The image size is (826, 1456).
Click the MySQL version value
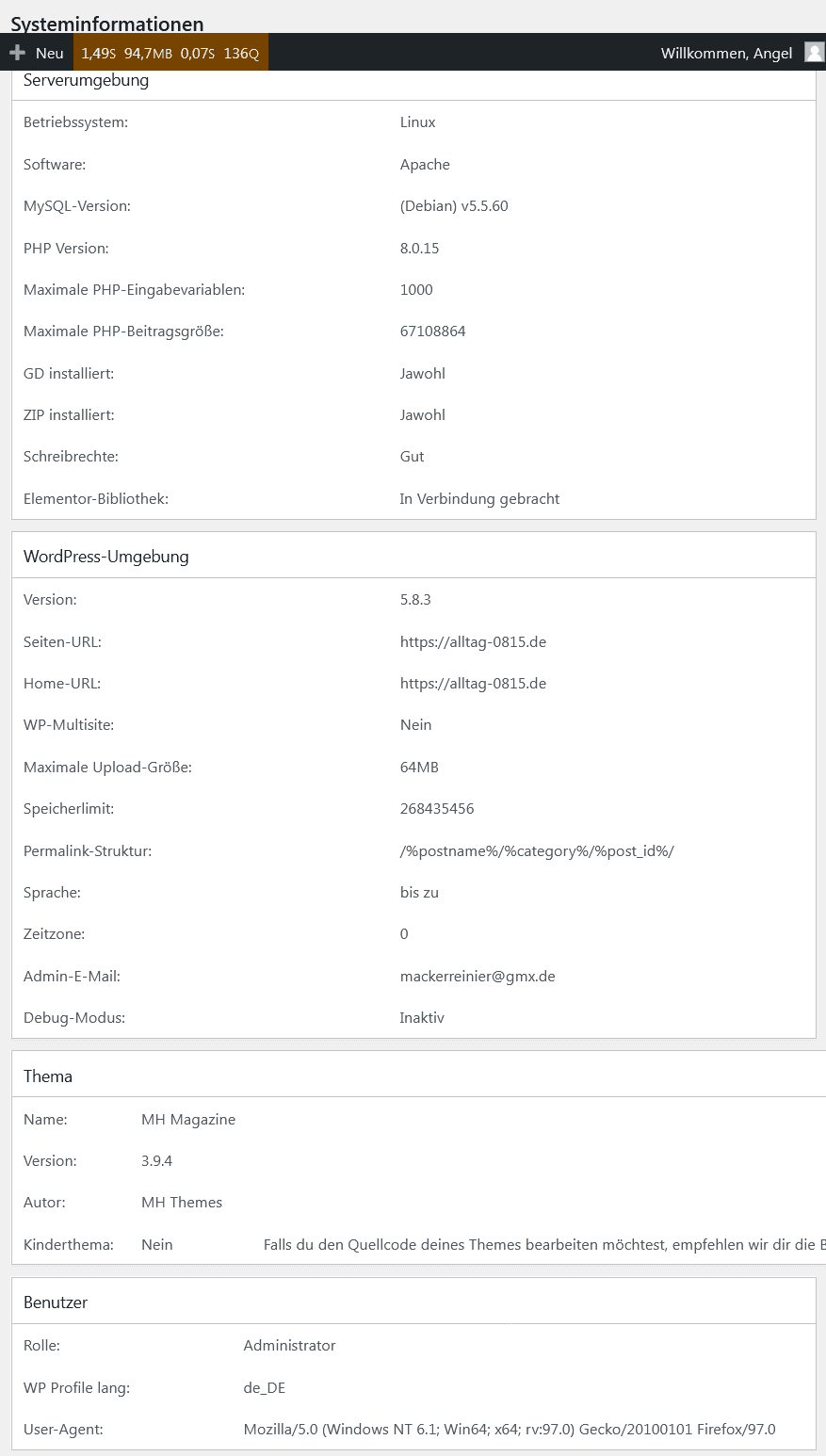[x=454, y=206]
